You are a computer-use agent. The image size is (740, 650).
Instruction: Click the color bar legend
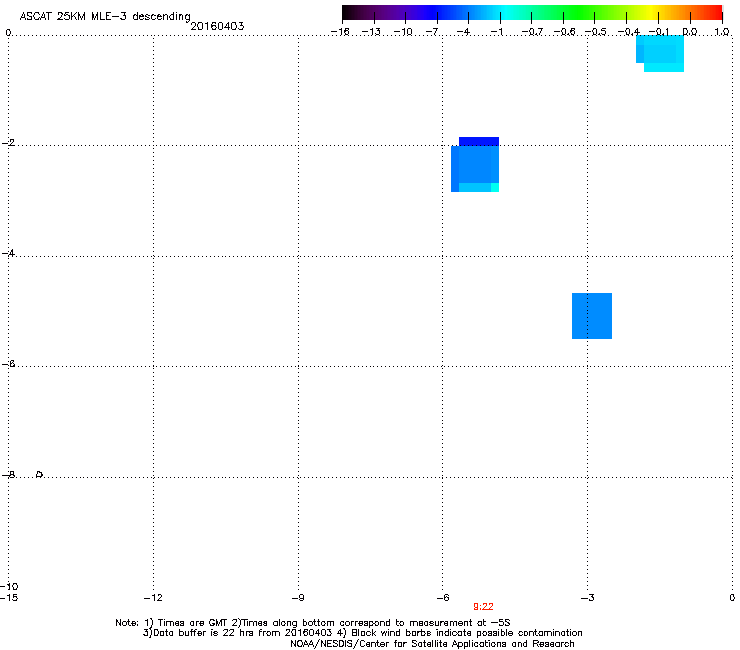point(532,12)
